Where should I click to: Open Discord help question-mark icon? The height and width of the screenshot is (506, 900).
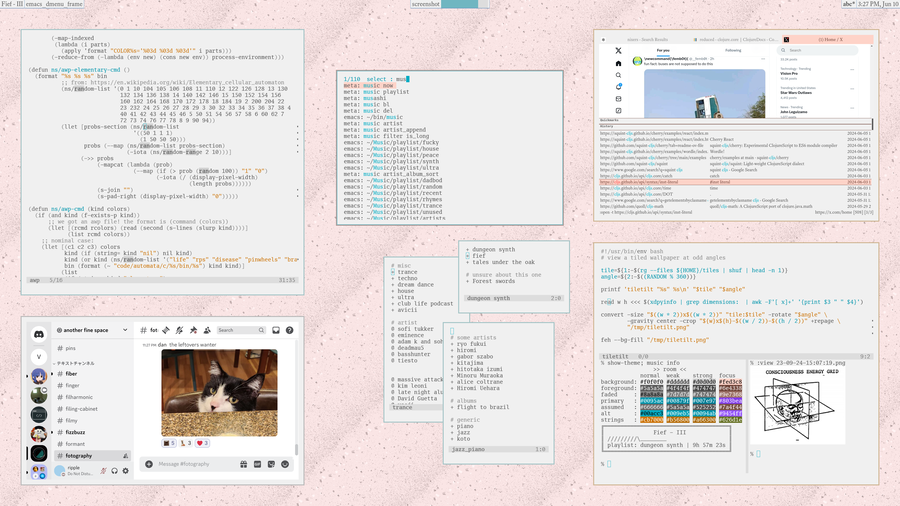click(x=290, y=330)
